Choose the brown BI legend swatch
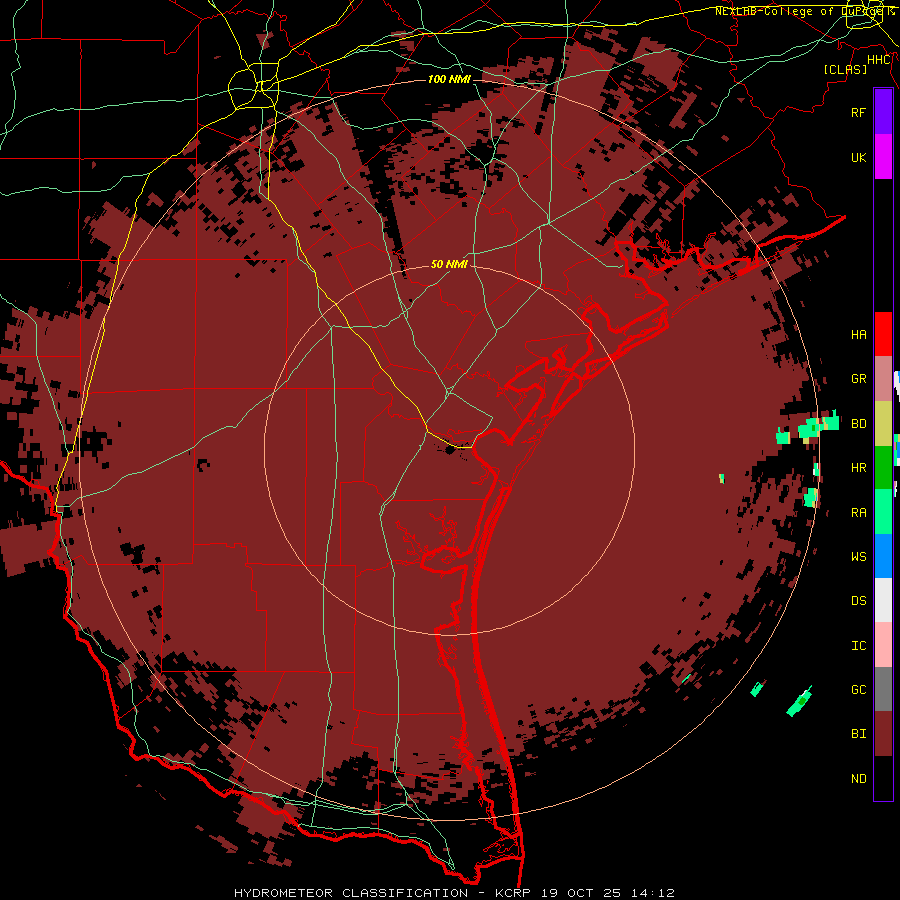 (x=883, y=734)
